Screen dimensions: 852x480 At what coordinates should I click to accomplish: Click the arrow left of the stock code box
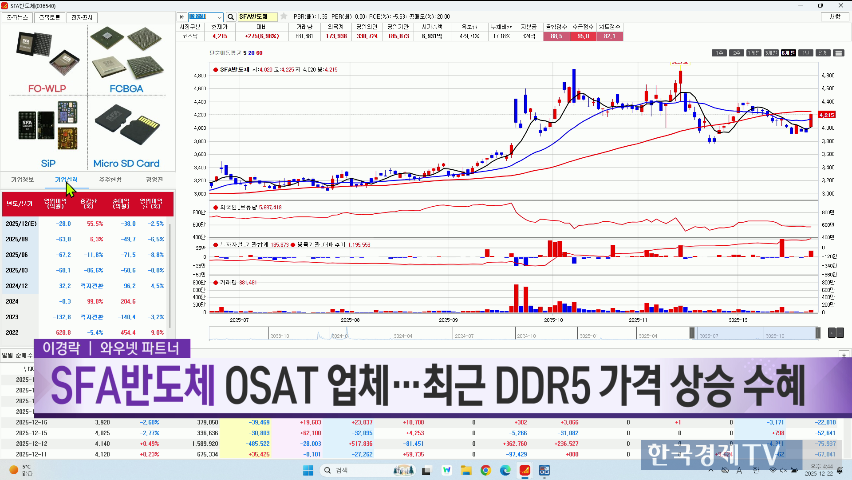point(182,18)
